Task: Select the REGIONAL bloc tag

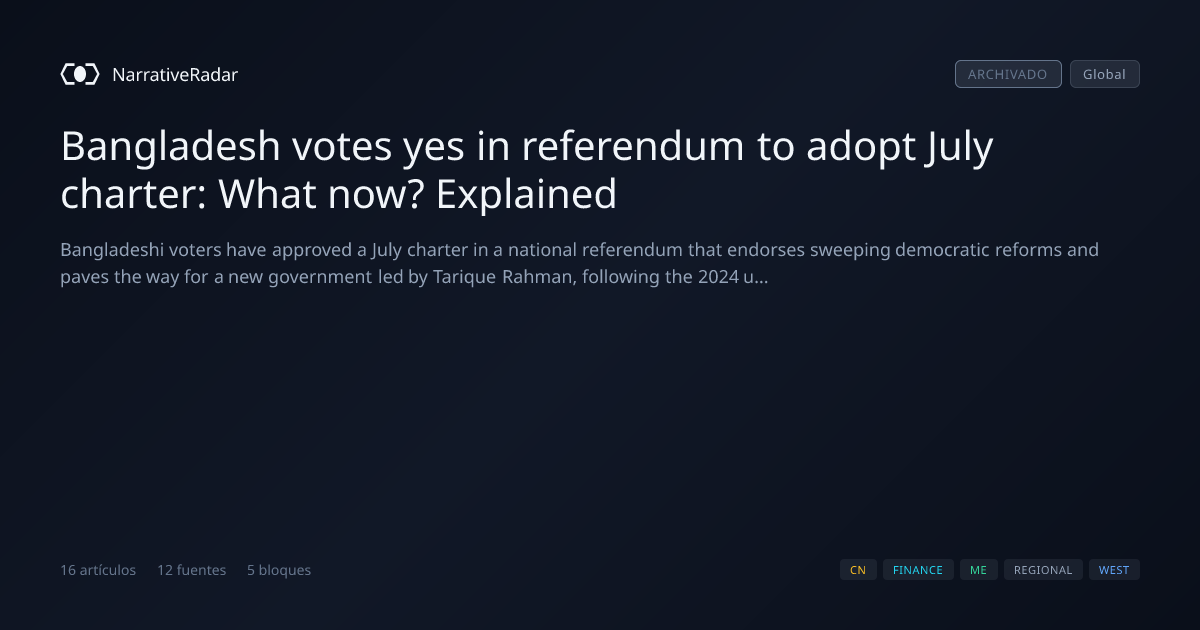Action: click(x=1043, y=570)
